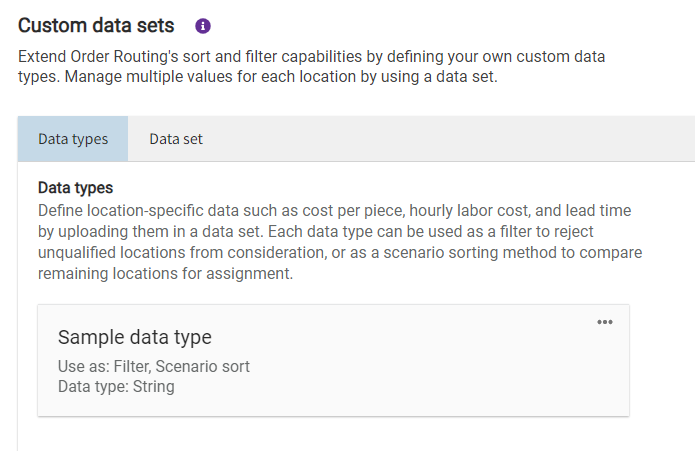Viewport: 695px width, 451px height.
Task: Click the "Define location-specific data" description line
Action: click(200, 211)
